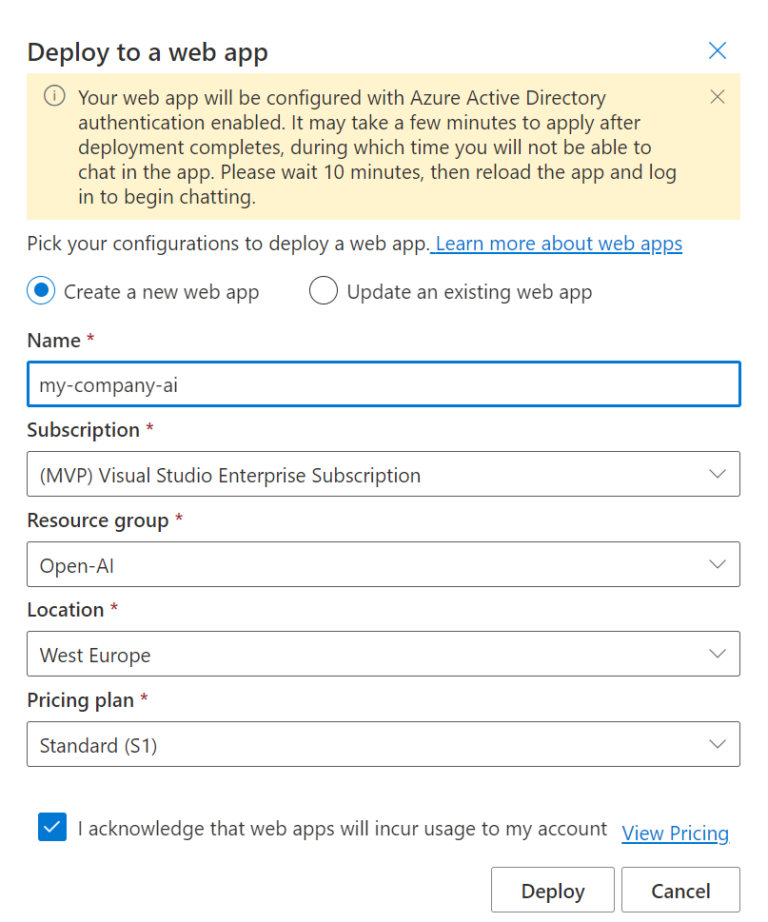Click the Subscription dropdown chevron
Screen dimensions: 768x922
pos(716,473)
